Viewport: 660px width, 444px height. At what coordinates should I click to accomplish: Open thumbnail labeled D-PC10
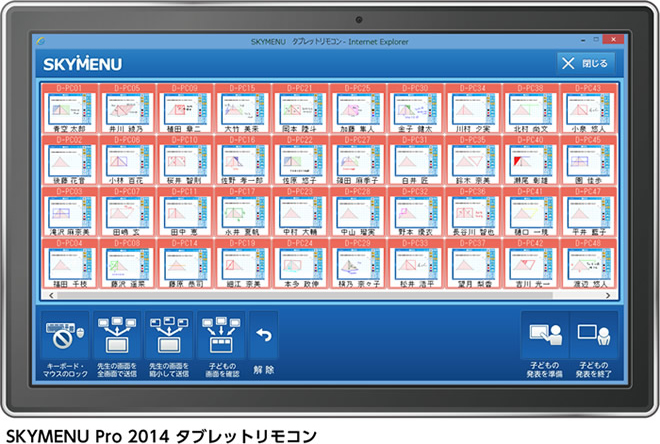pyautogui.click(x=184, y=160)
